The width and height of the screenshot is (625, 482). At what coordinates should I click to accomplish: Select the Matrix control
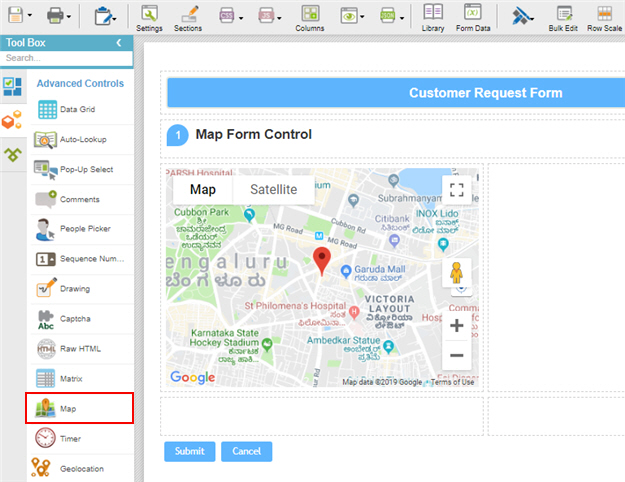pos(82,379)
